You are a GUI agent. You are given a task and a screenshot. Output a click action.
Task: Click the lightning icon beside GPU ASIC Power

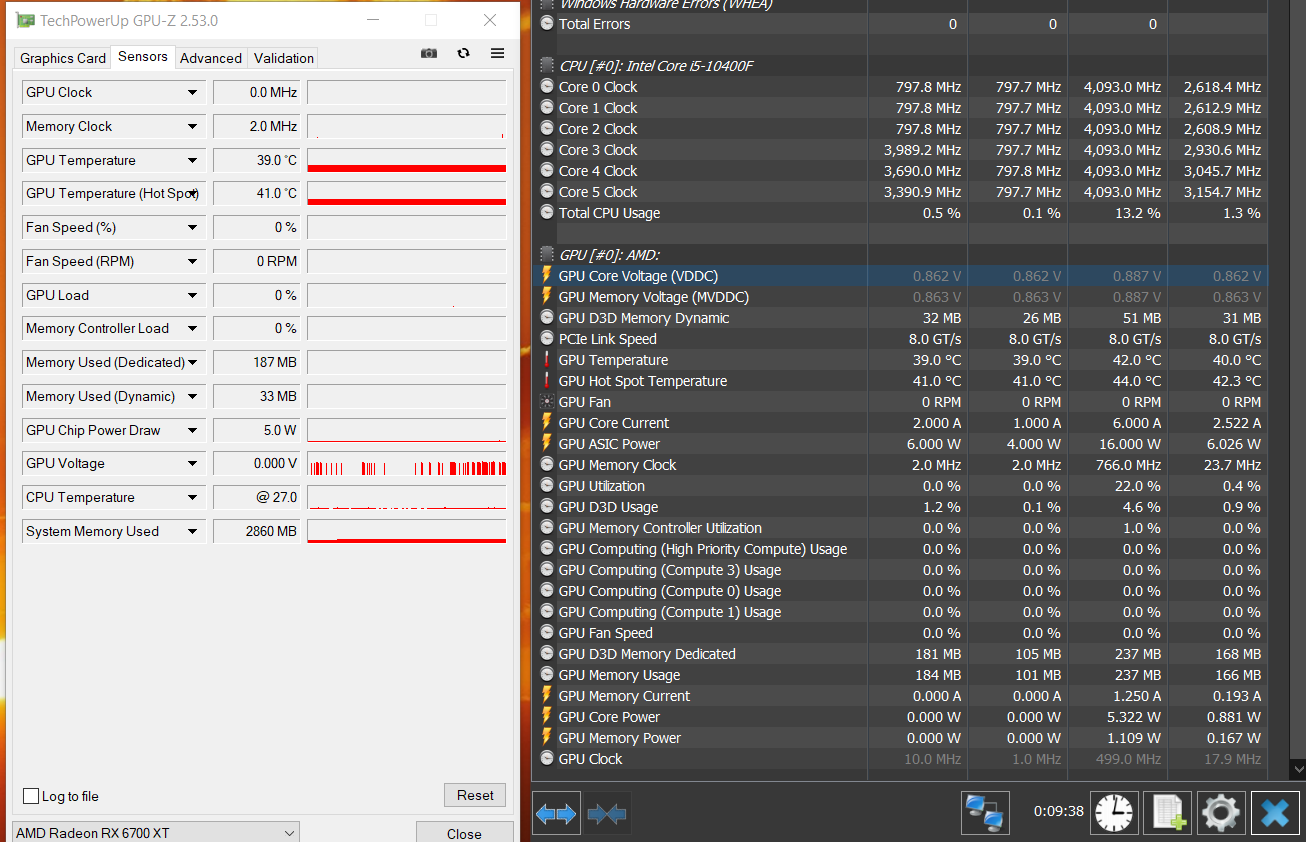547,444
